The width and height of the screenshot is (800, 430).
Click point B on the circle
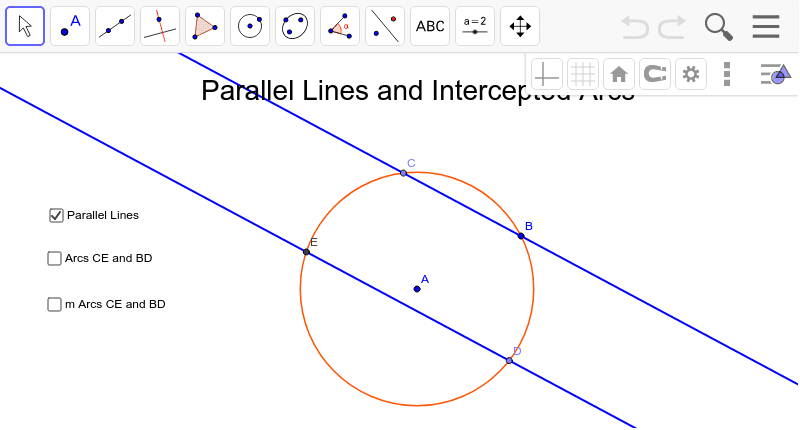[x=521, y=236]
